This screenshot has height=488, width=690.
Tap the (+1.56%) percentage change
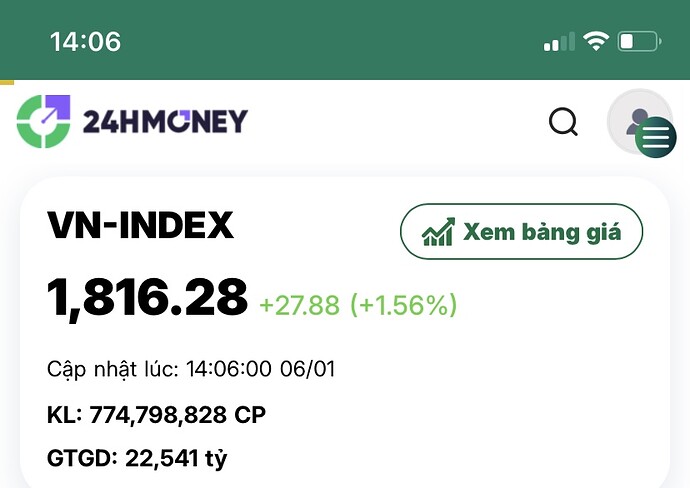tap(403, 305)
